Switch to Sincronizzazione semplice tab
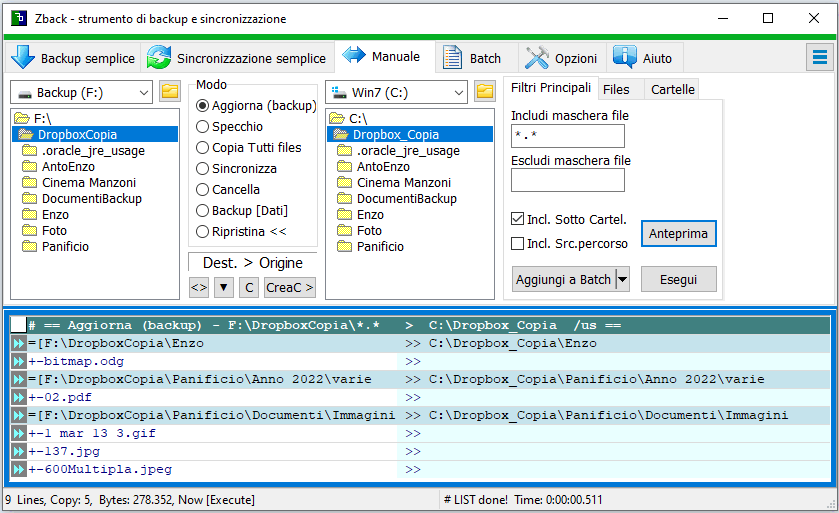This screenshot has width=839, height=513. tap(237, 58)
